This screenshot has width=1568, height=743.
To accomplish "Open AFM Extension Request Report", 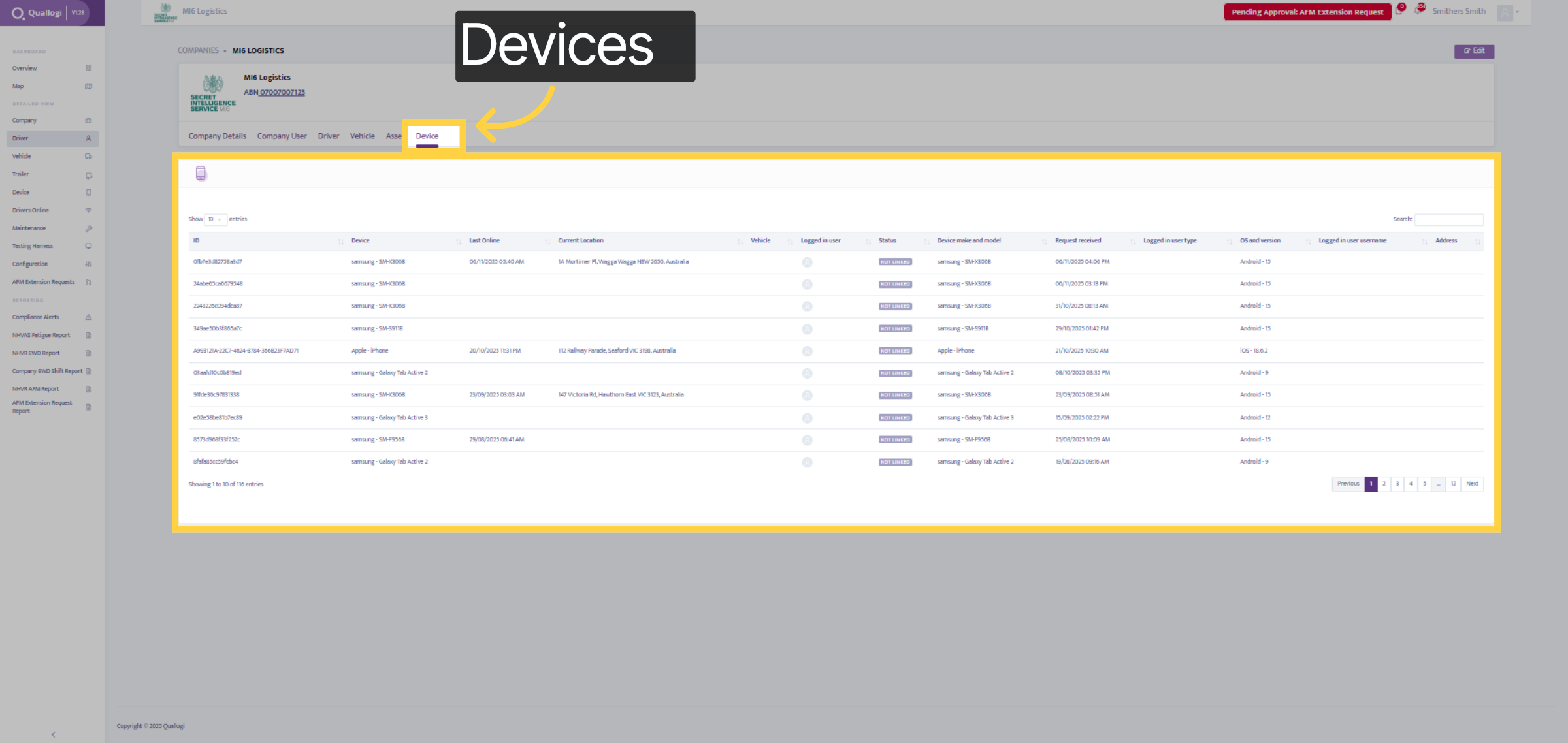I will click(x=52, y=407).
